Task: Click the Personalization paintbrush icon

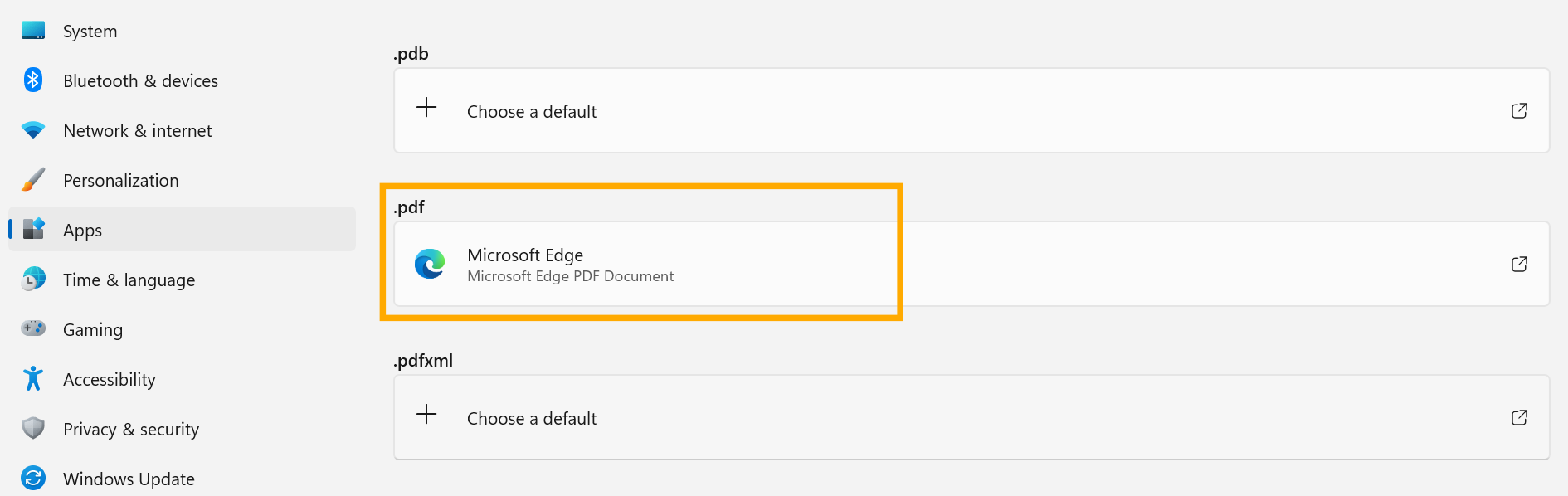Action: 33,179
